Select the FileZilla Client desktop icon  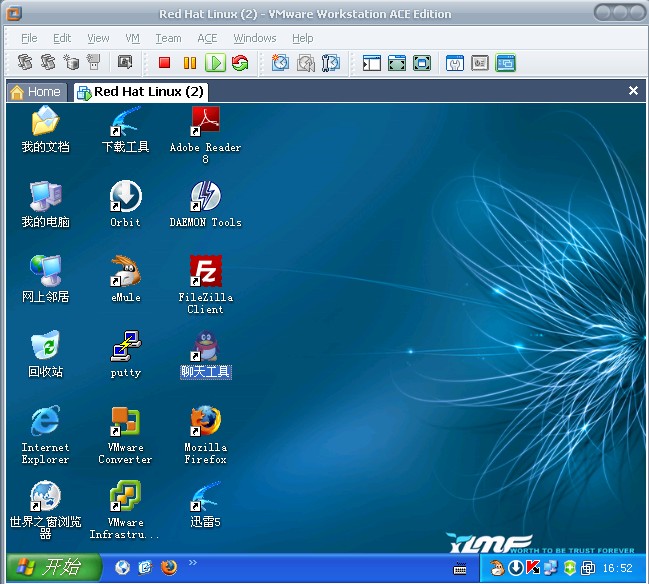pyautogui.click(x=206, y=285)
